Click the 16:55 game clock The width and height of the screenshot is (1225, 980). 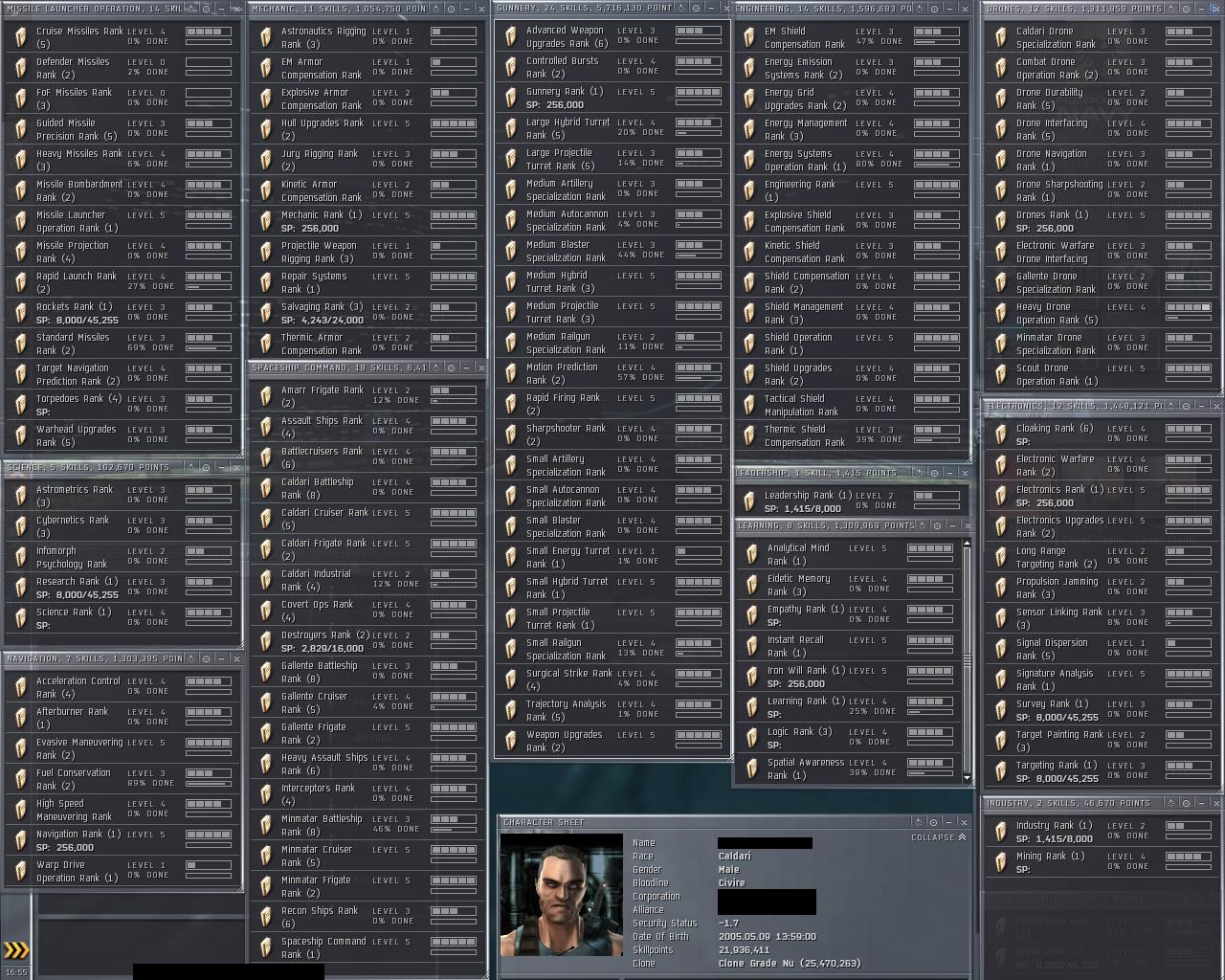(x=16, y=972)
